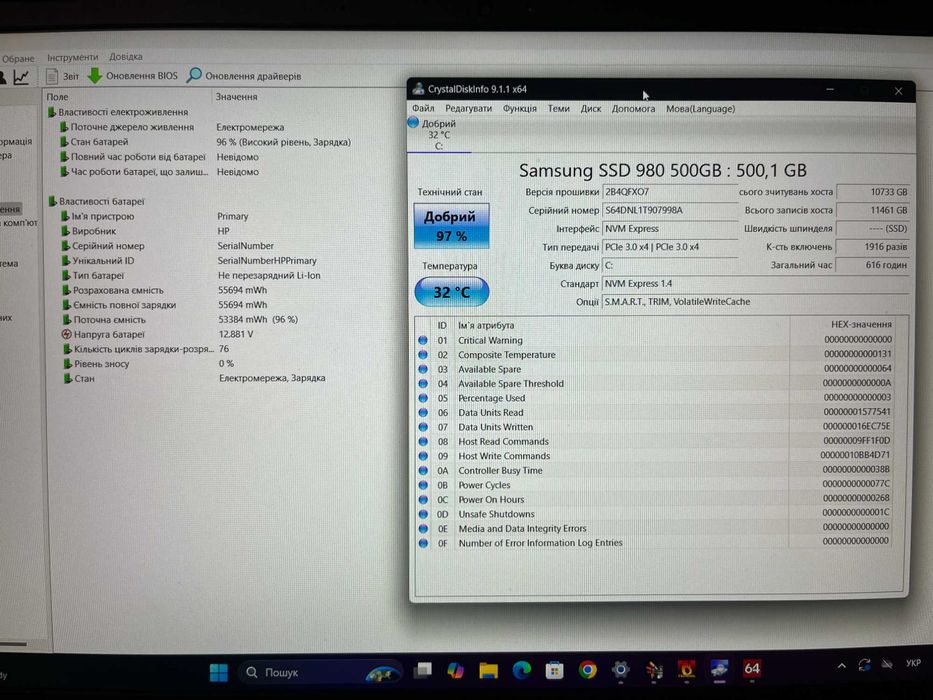
Task: Open Довідка menu in AIDA64 window
Action: [x=126, y=57]
